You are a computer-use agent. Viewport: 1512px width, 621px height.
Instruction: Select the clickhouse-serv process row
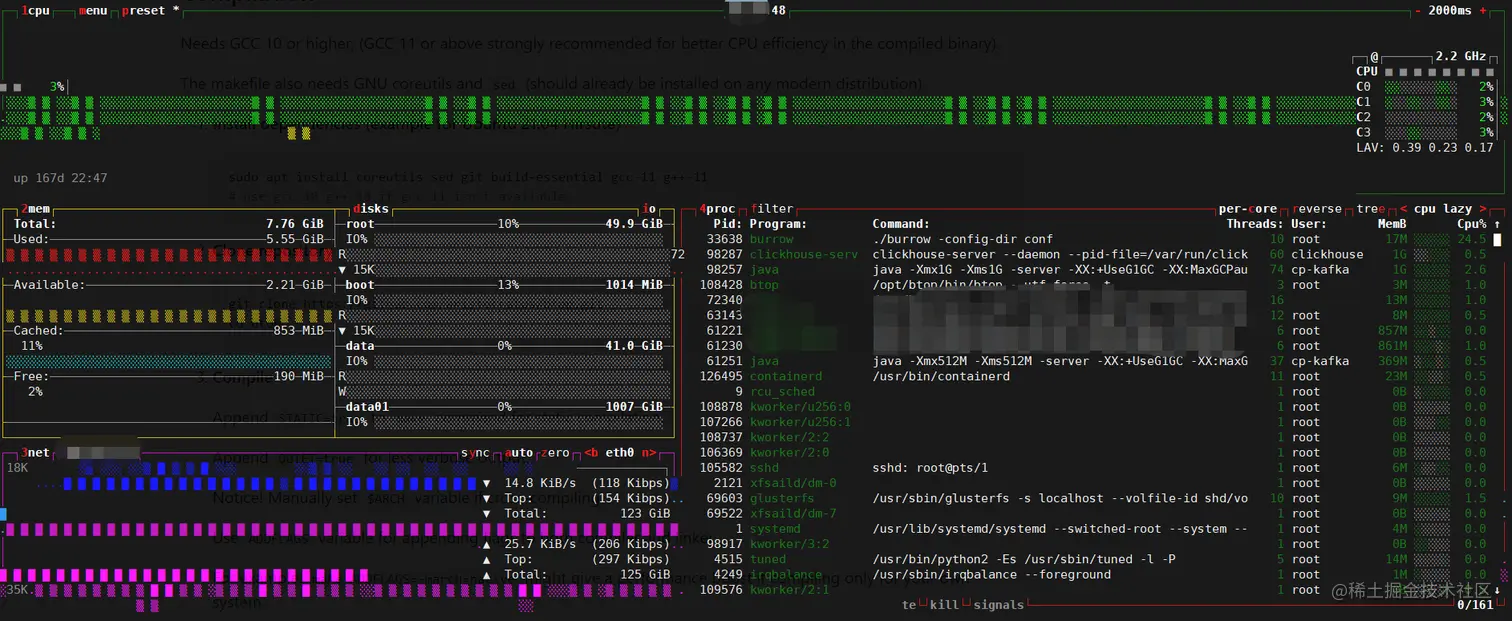[x=1095, y=254]
